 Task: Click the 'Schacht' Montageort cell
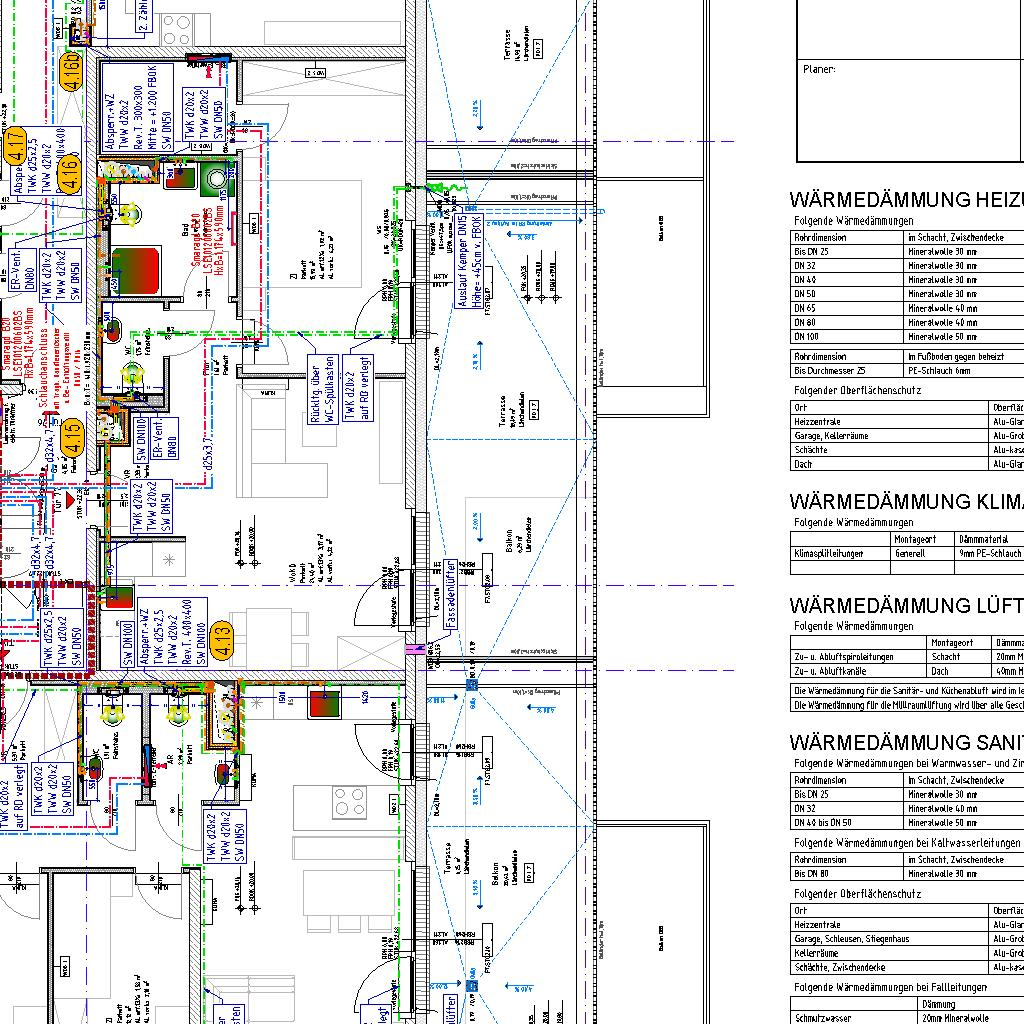pos(959,657)
